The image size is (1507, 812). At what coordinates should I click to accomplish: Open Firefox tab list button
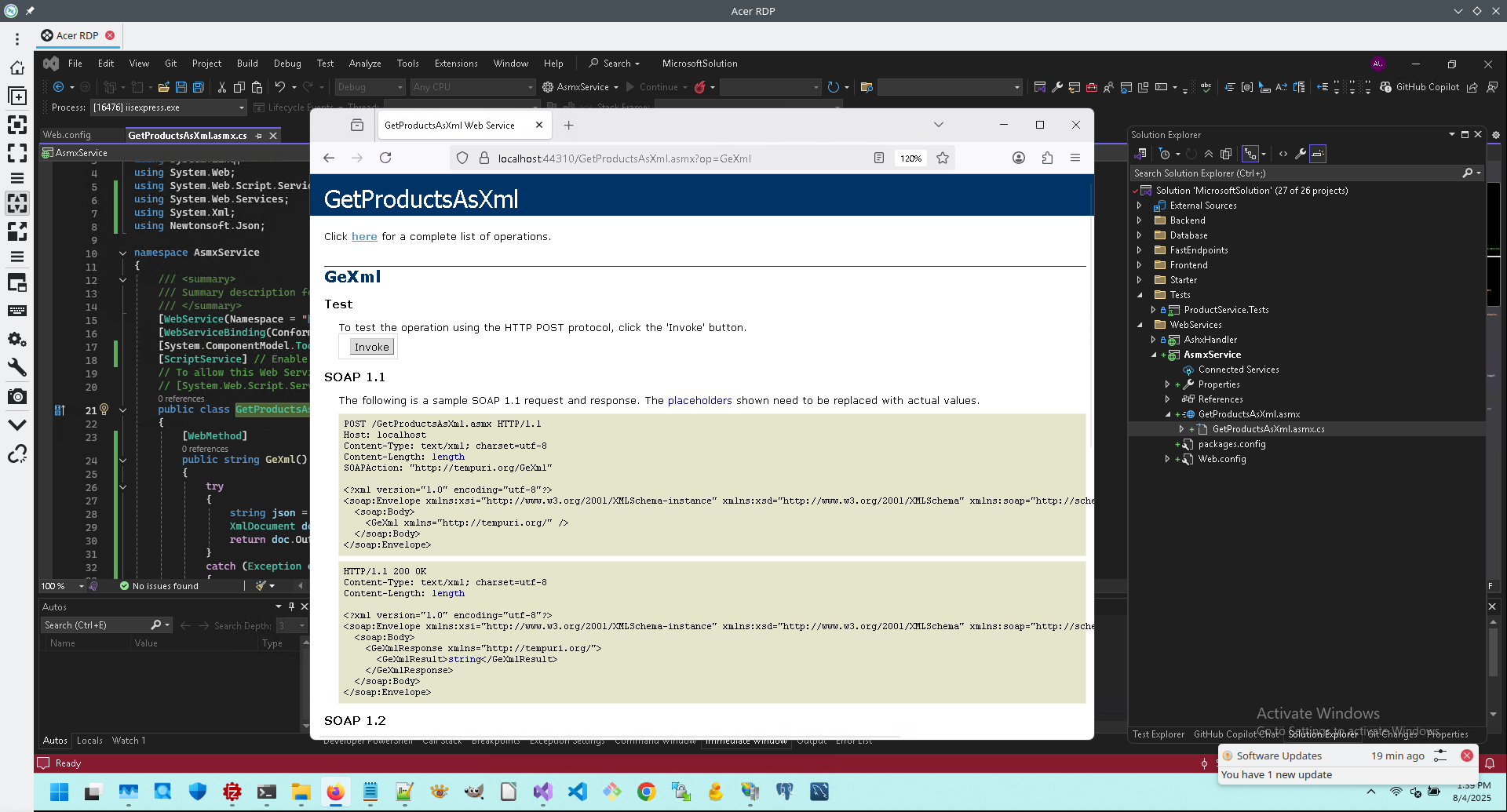pos(938,125)
